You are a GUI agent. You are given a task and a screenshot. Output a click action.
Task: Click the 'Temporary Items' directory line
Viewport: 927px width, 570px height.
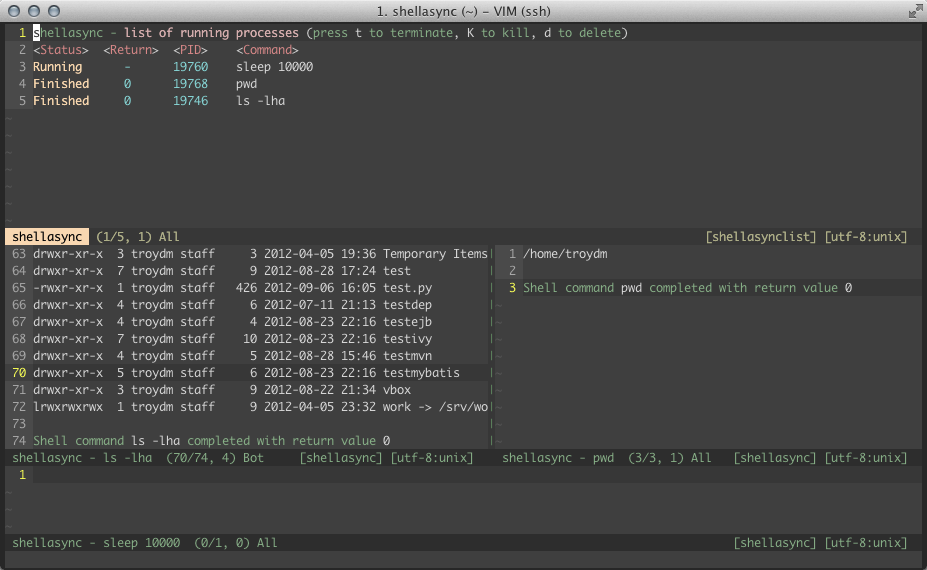point(260,254)
